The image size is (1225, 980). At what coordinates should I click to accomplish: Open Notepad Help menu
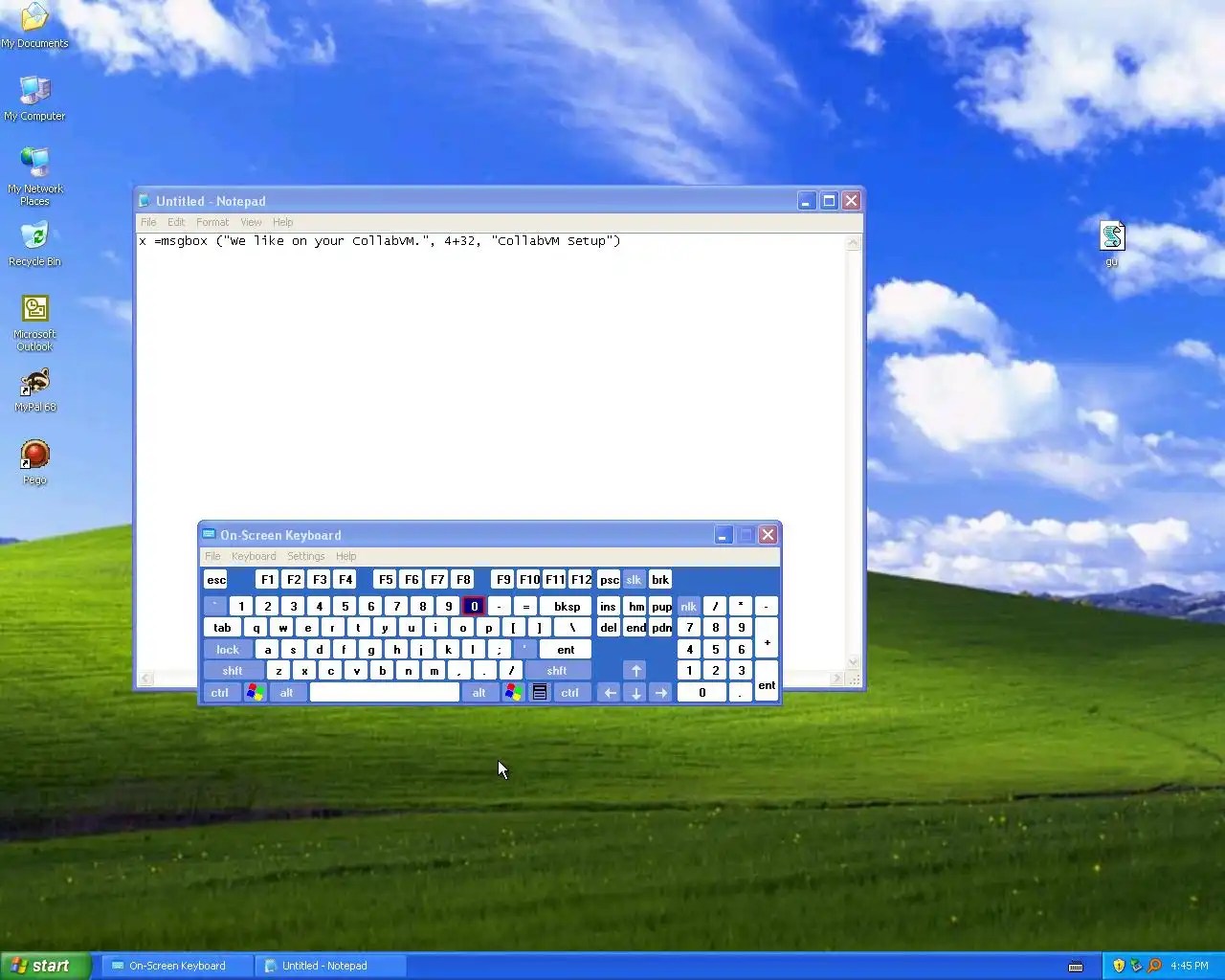point(283,222)
